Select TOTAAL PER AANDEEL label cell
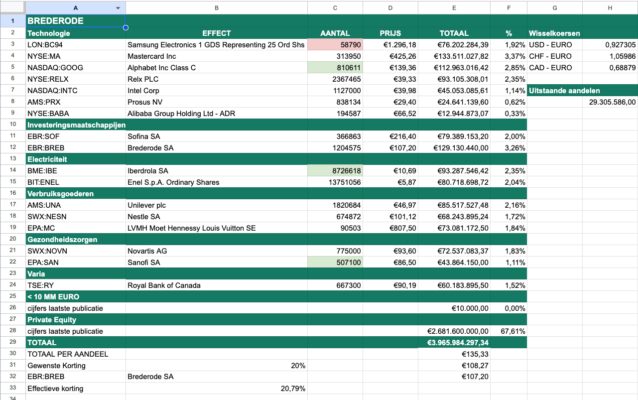638x400 pixels. point(75,354)
